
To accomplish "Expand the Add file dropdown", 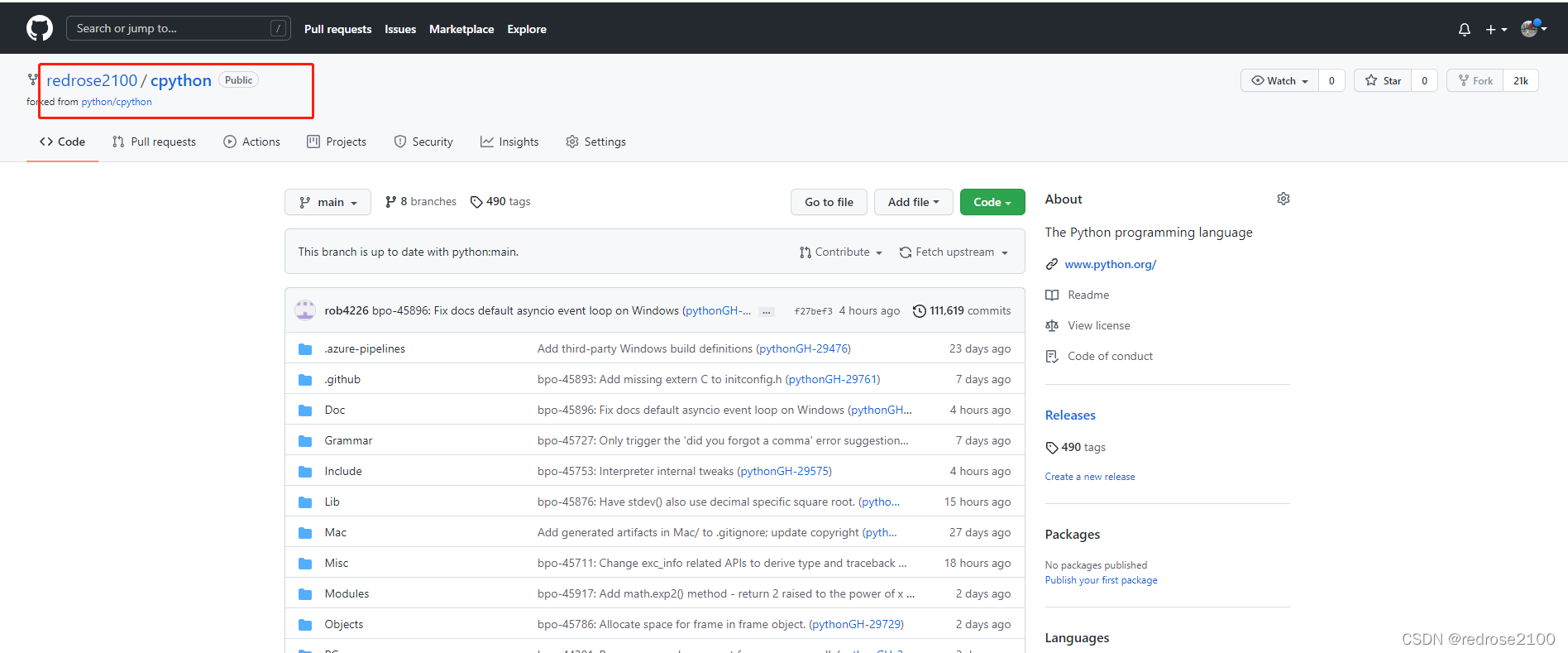I will pos(914,202).
